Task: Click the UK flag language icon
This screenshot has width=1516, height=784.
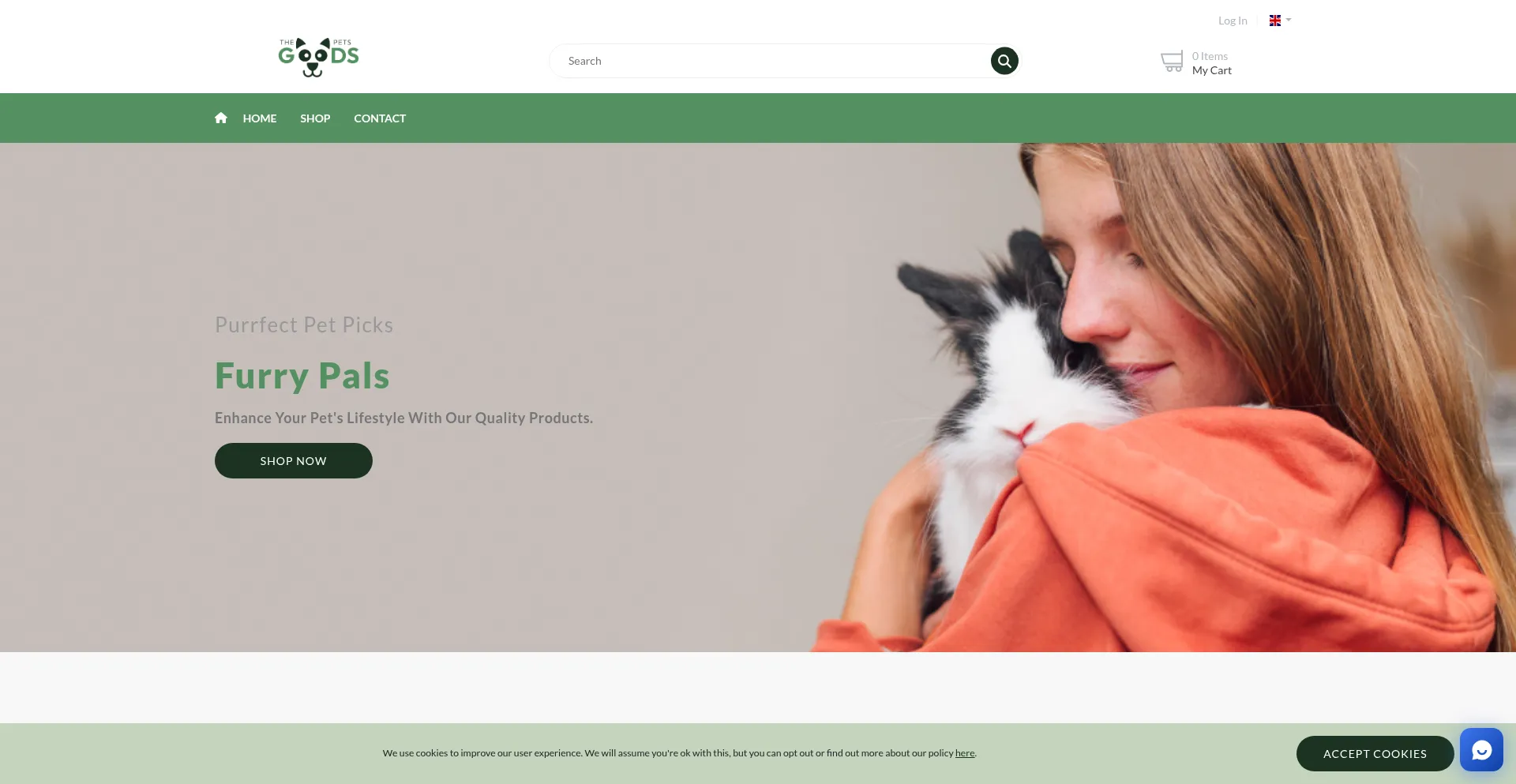Action: [1275, 21]
